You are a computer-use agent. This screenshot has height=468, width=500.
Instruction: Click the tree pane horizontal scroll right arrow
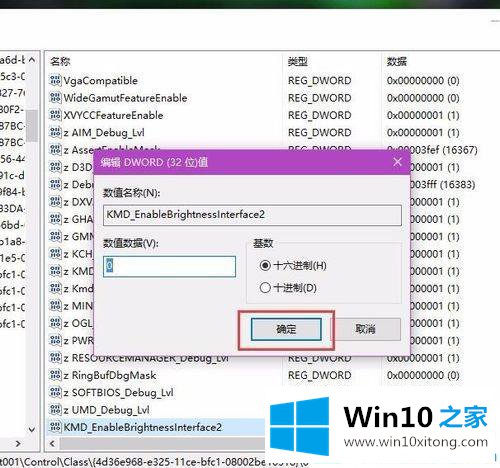(x=18, y=444)
